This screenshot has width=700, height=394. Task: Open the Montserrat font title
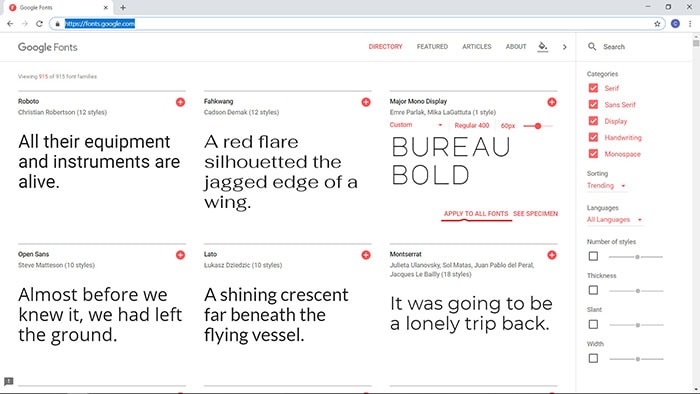click(405, 254)
